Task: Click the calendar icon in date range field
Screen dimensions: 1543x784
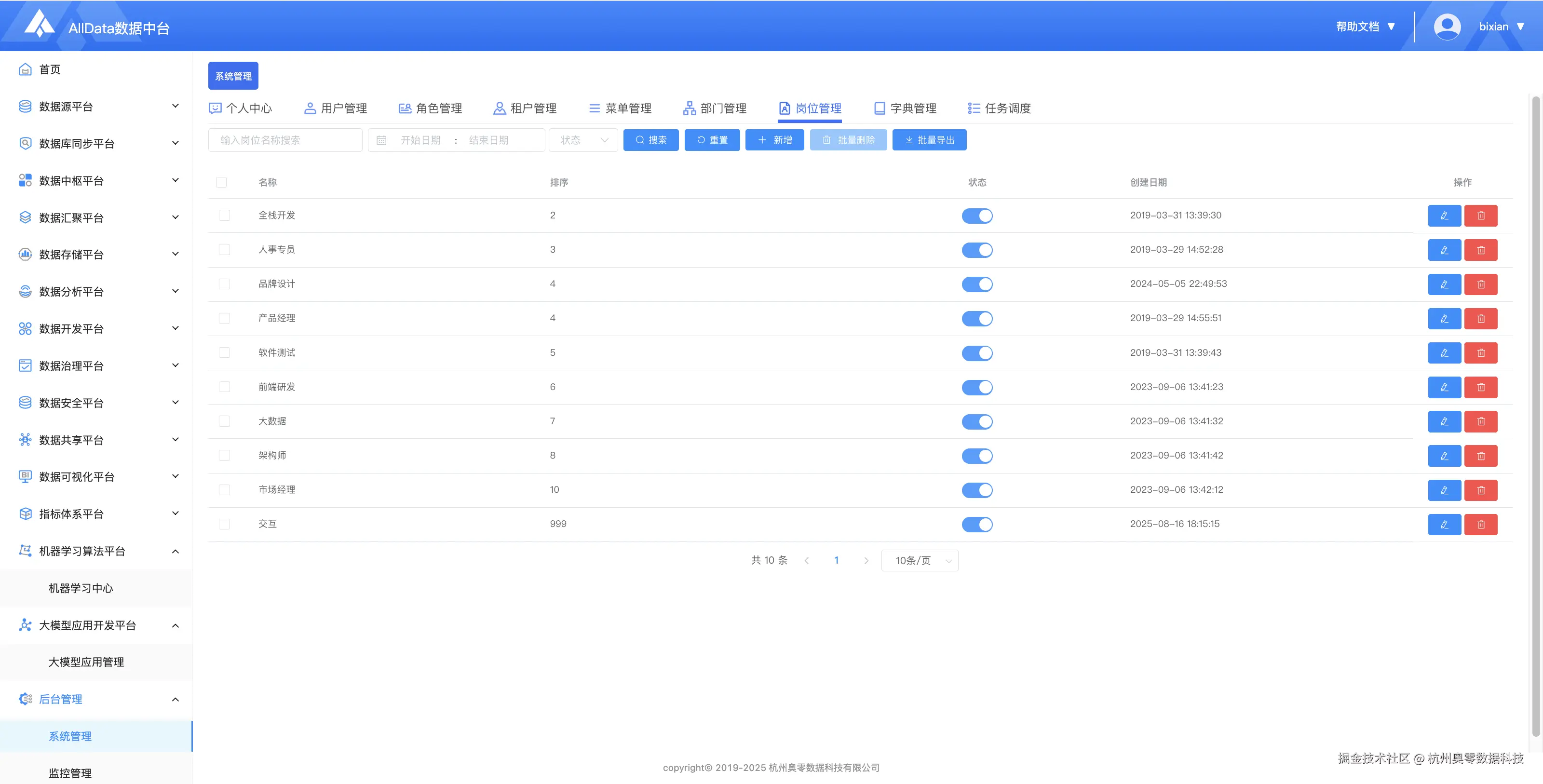Action: [381, 140]
